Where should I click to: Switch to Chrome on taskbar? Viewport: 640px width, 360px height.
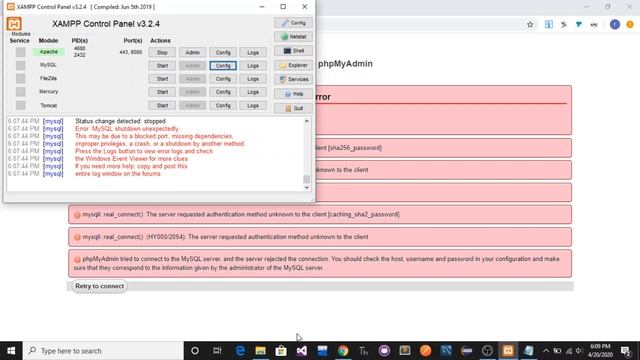(x=343, y=351)
